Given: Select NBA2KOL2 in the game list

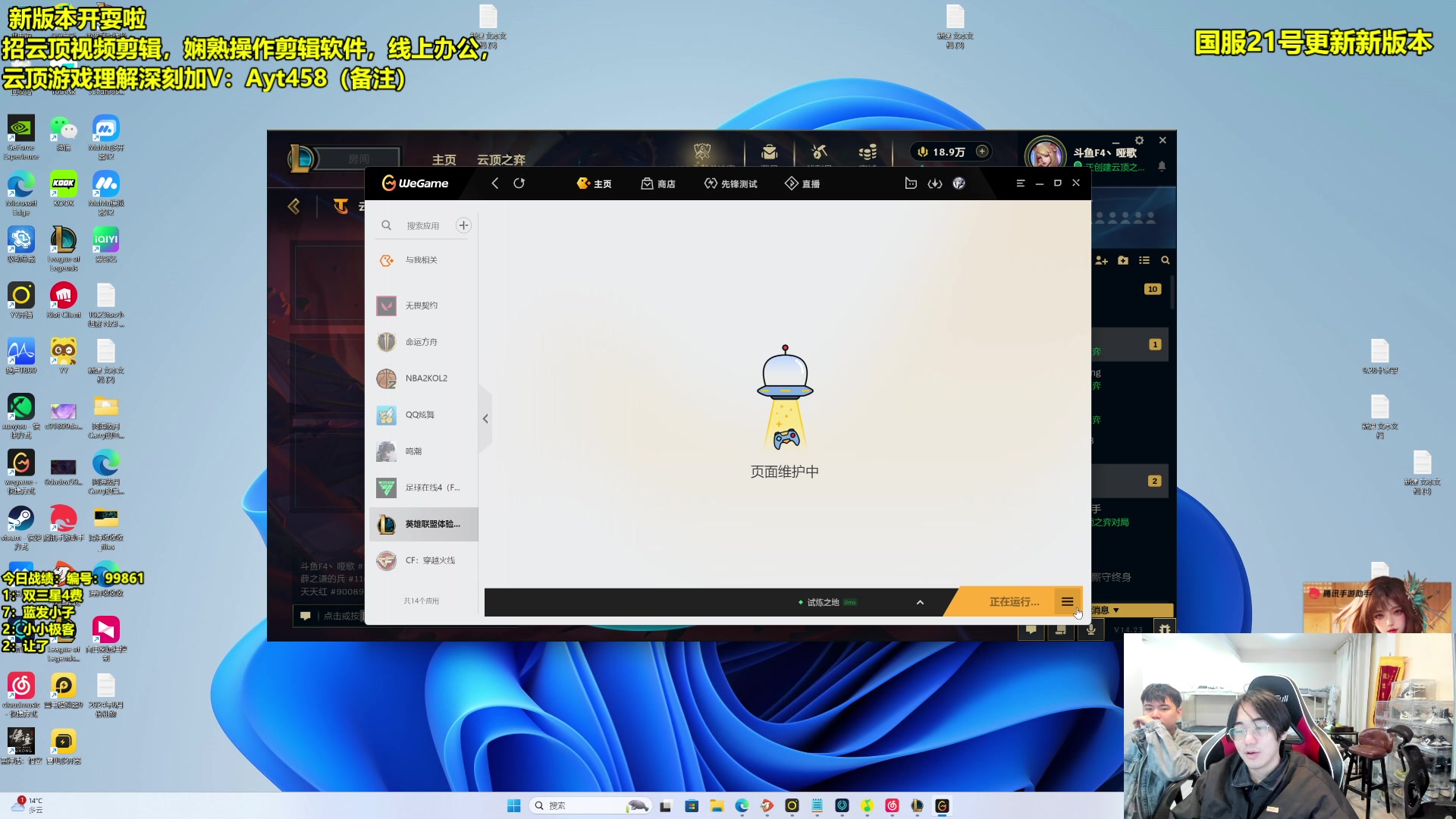Looking at the screenshot, I should (423, 378).
